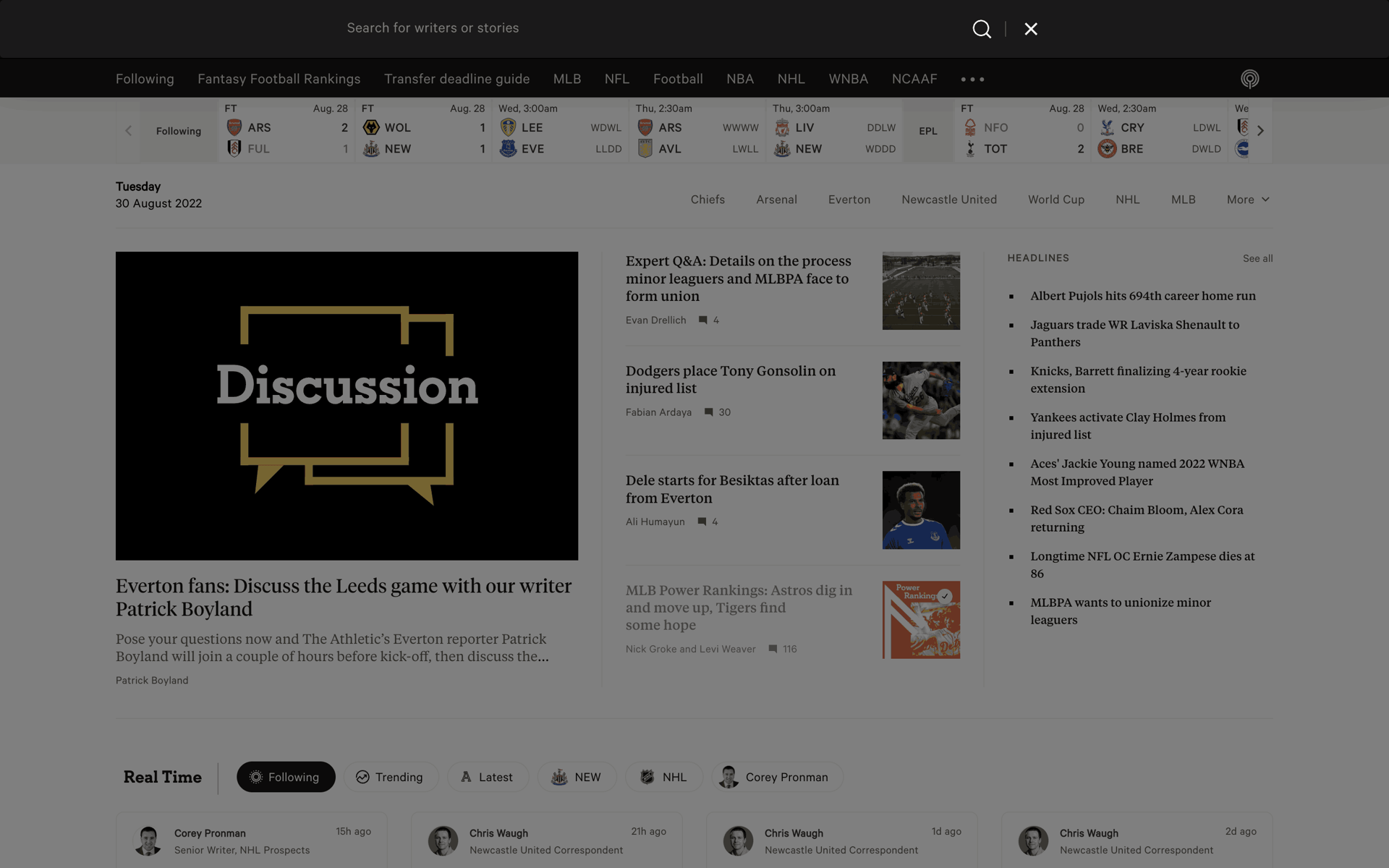Screen dimensions: 1389x868
Task: Open the podcast icon in navigation bar
Action: (x=1250, y=79)
